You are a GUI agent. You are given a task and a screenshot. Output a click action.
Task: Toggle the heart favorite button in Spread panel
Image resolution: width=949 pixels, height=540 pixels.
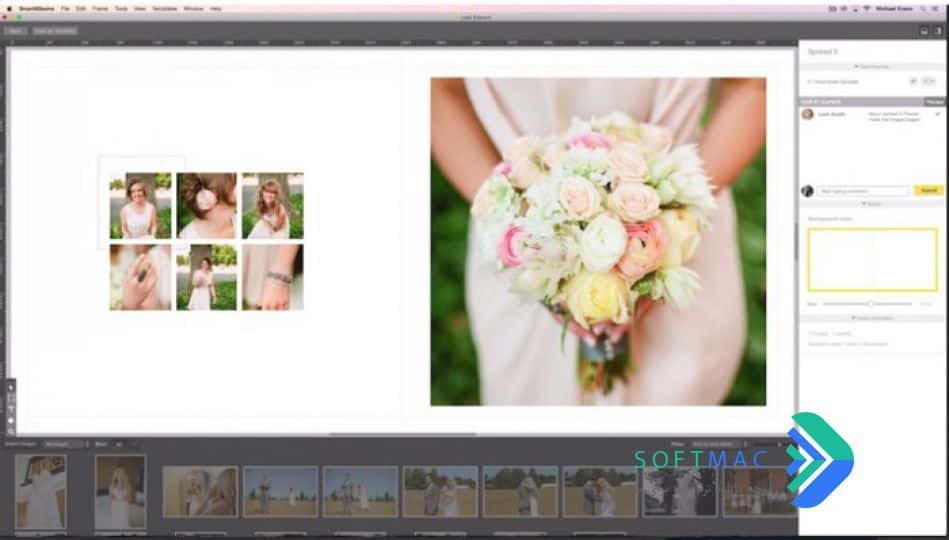click(x=913, y=81)
